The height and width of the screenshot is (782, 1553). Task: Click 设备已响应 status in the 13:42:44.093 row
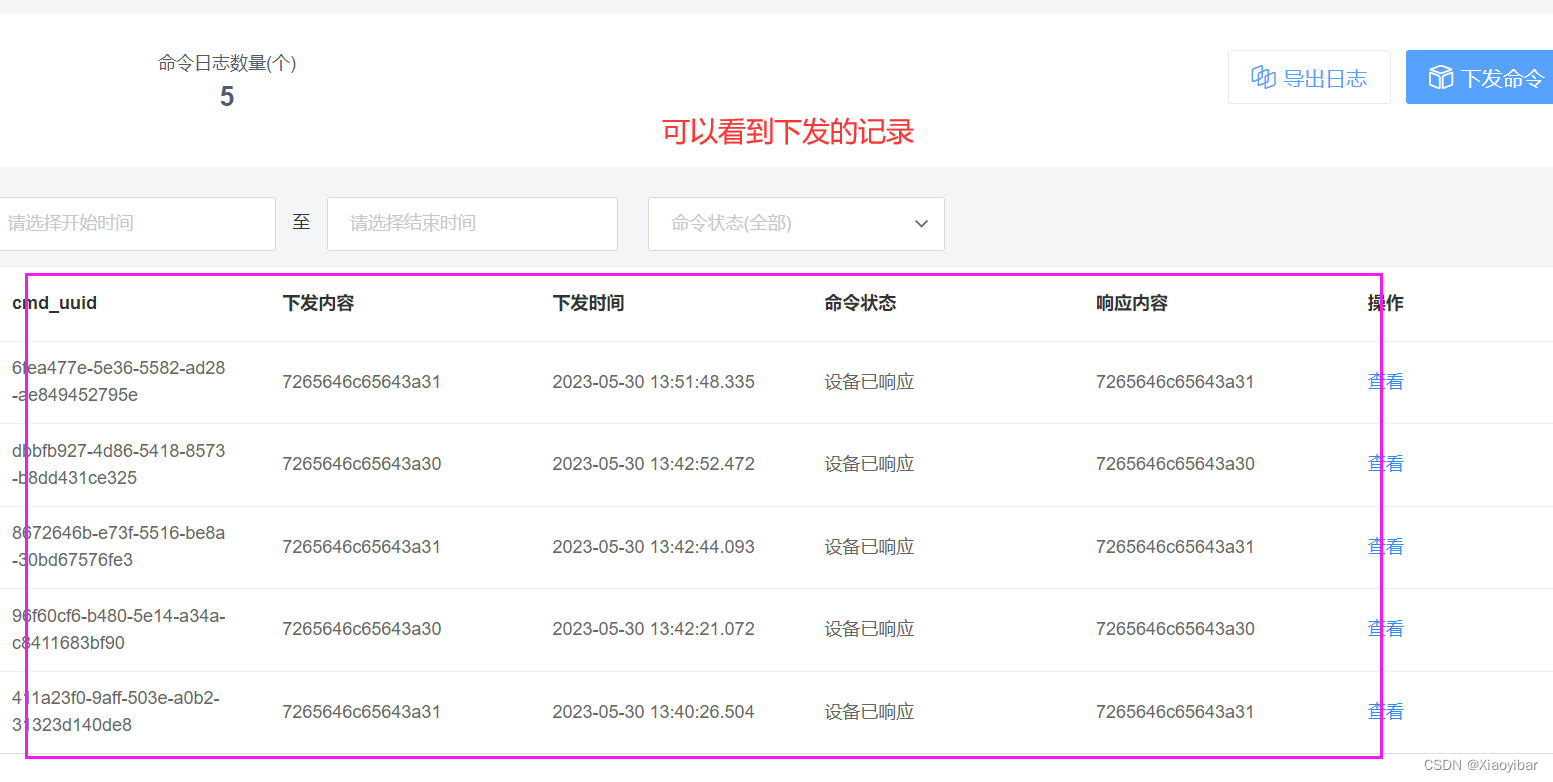[x=869, y=547]
